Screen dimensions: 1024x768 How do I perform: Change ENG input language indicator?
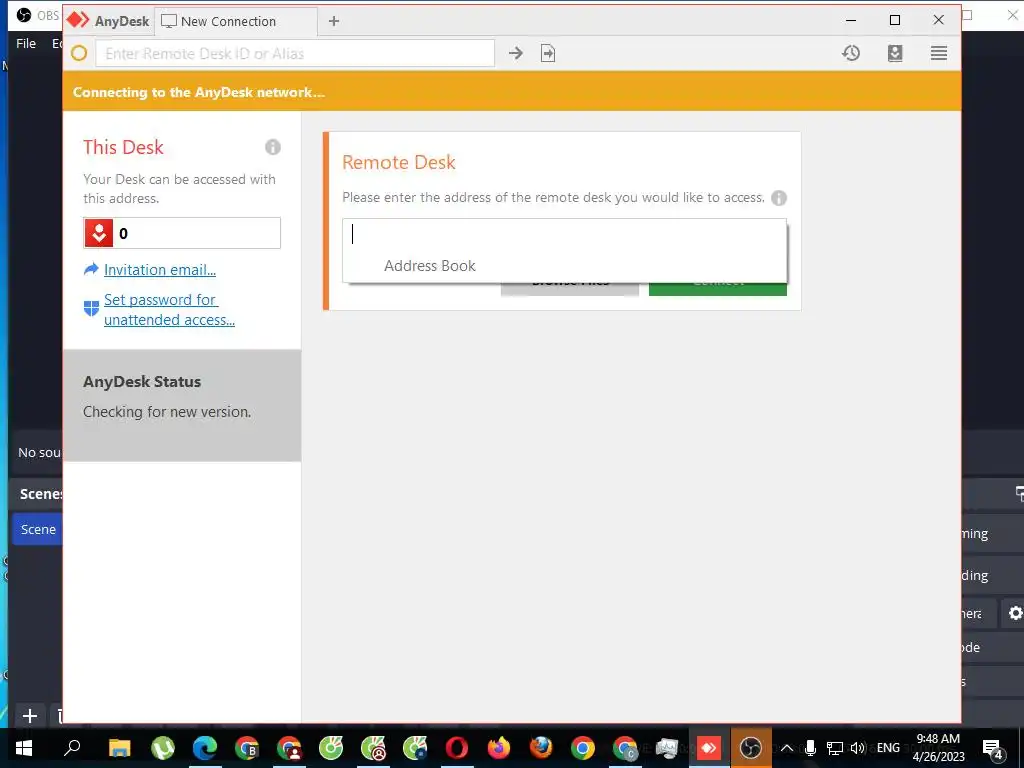coord(888,748)
